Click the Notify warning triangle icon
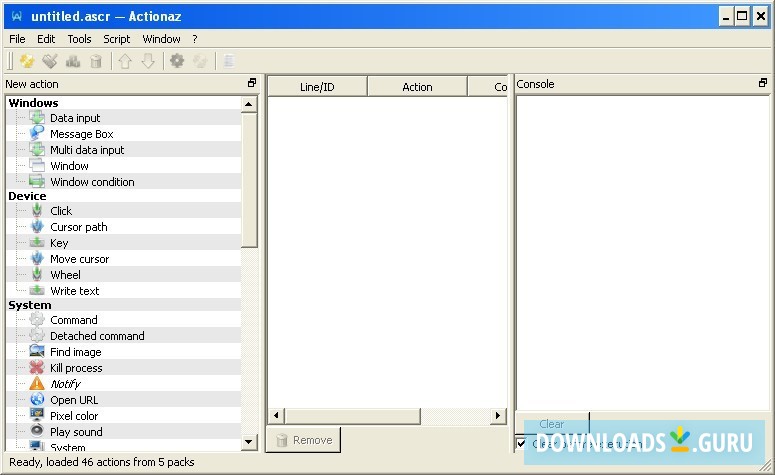775x475 pixels. [x=37, y=384]
